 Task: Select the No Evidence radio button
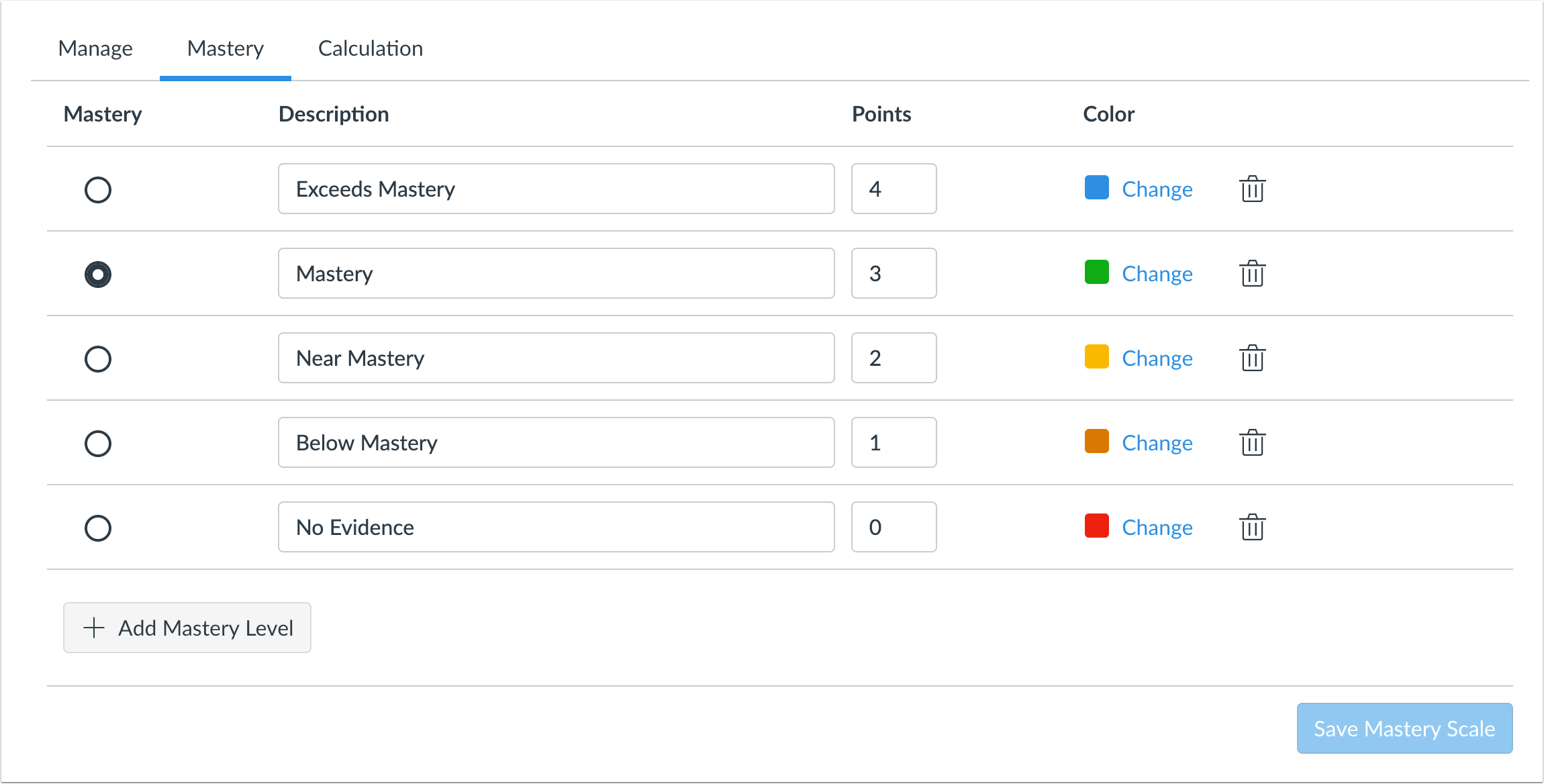[x=98, y=528]
